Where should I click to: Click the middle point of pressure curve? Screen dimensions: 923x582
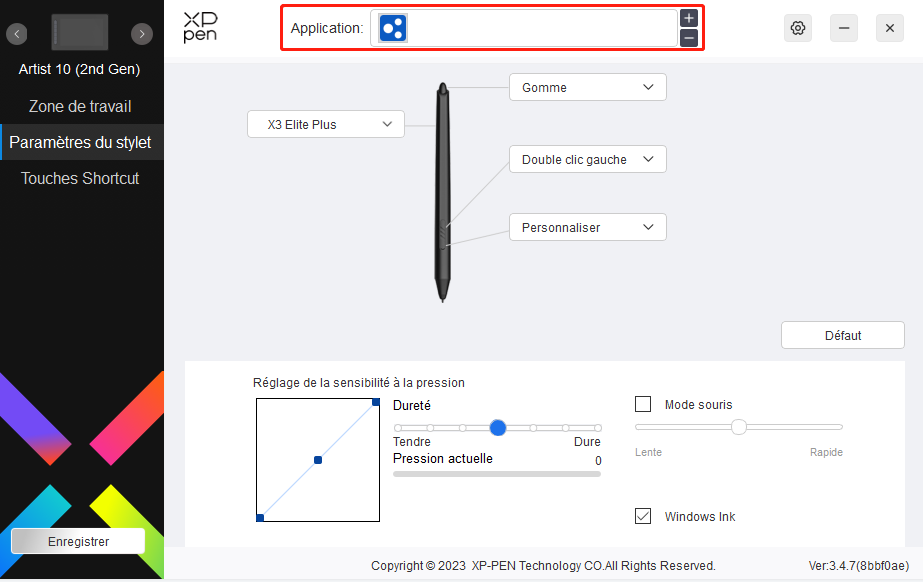[318, 460]
